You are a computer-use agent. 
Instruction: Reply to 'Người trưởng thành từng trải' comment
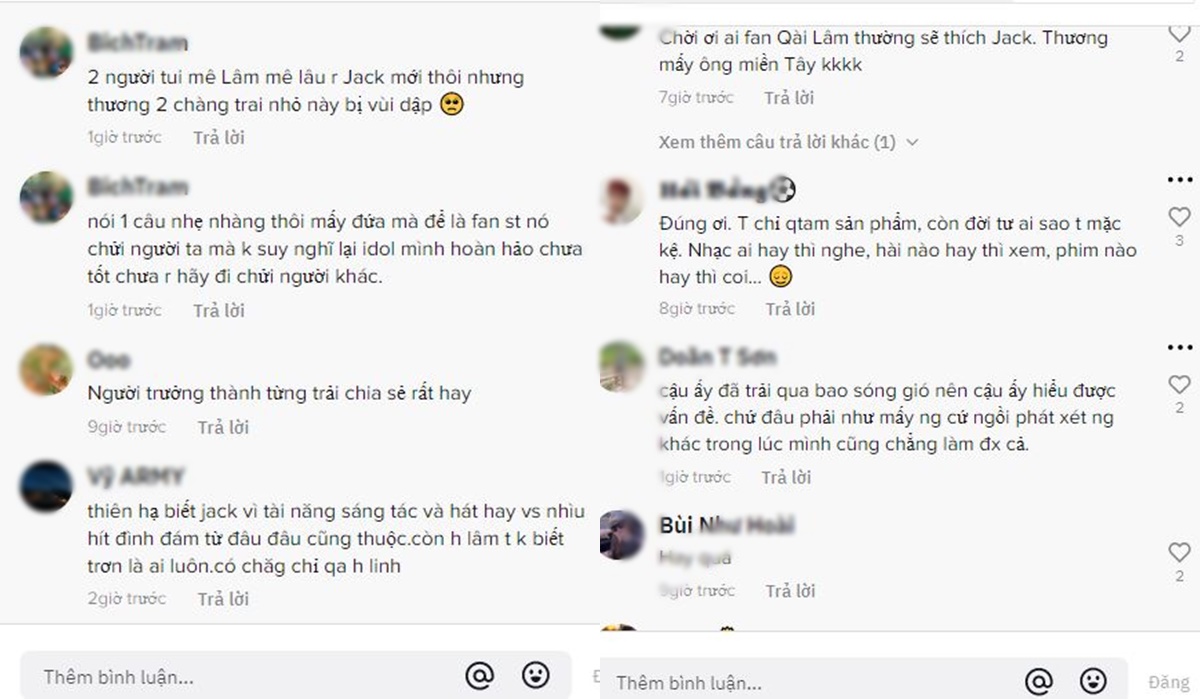tap(223, 427)
